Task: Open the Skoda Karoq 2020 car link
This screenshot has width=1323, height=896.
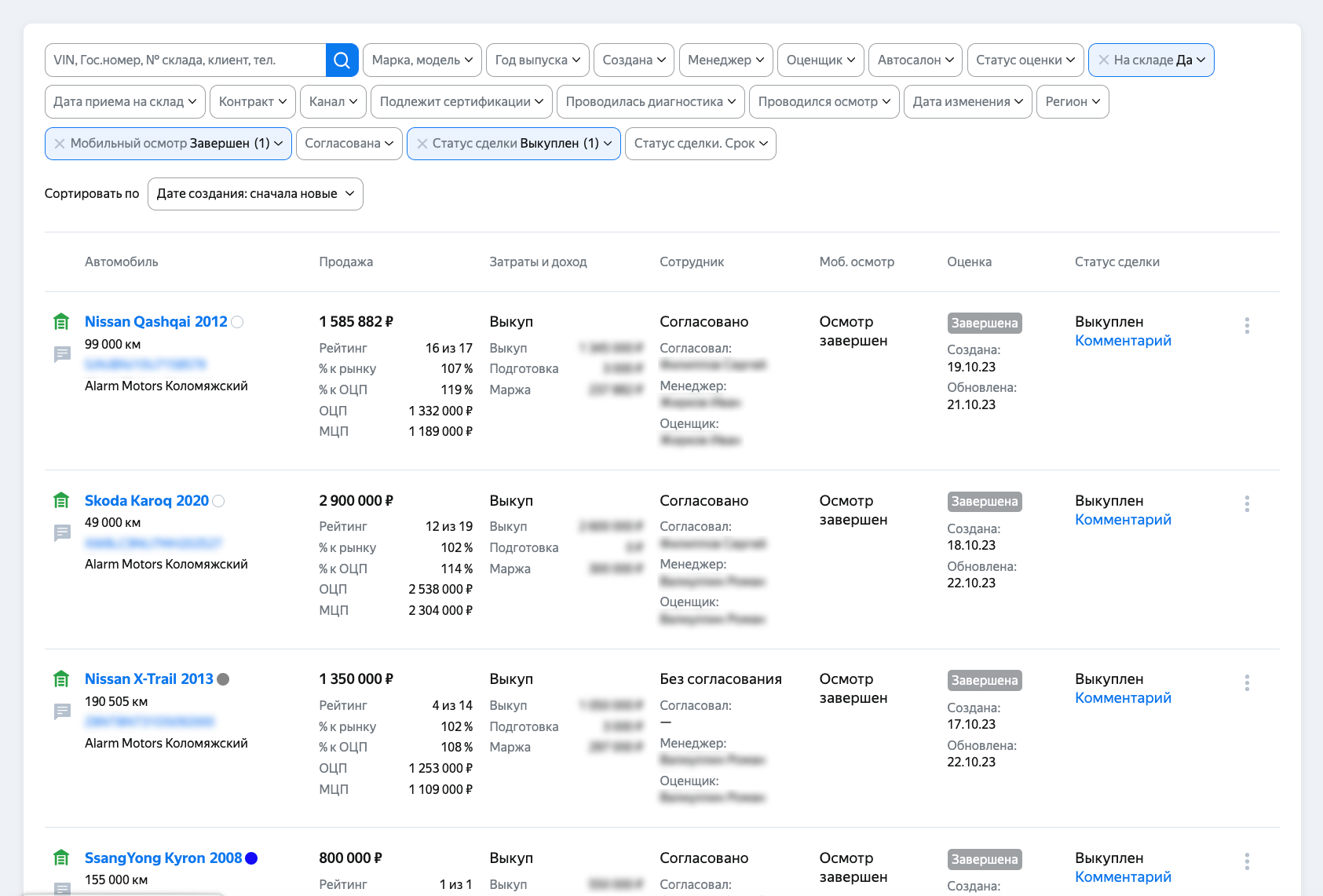Action: [147, 501]
